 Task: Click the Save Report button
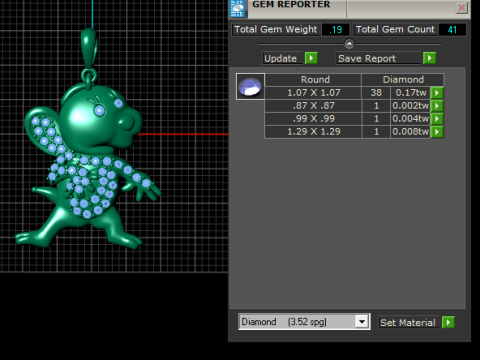378,58
